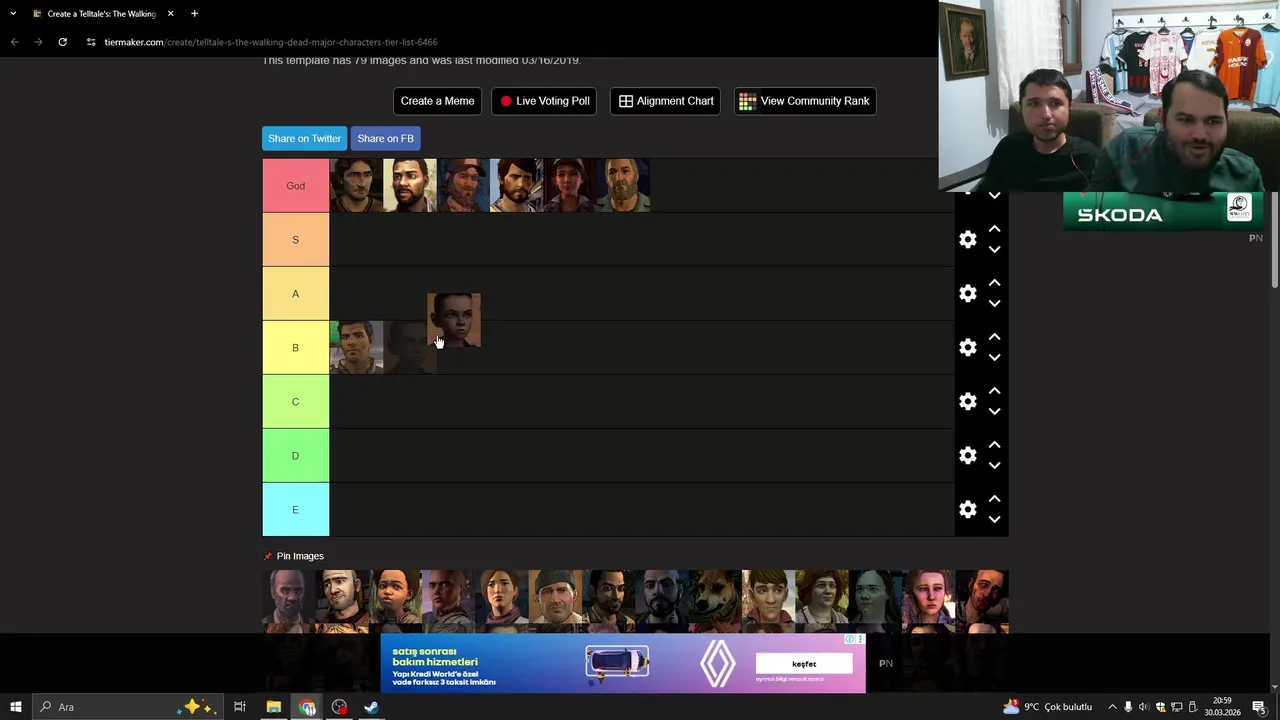Close the Create a Telltale's tab
1280x720 pixels.
170,14
